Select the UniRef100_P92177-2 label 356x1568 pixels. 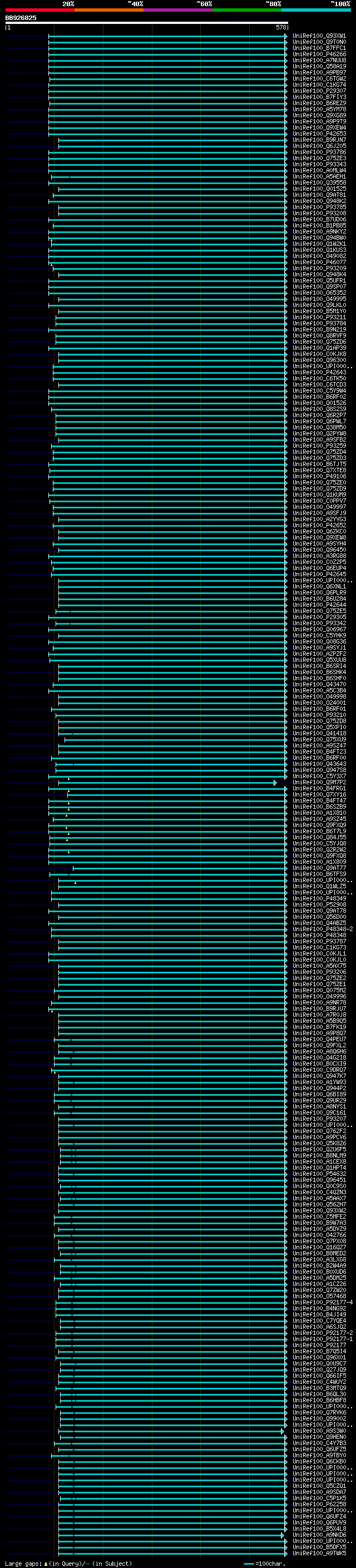[323, 1332]
